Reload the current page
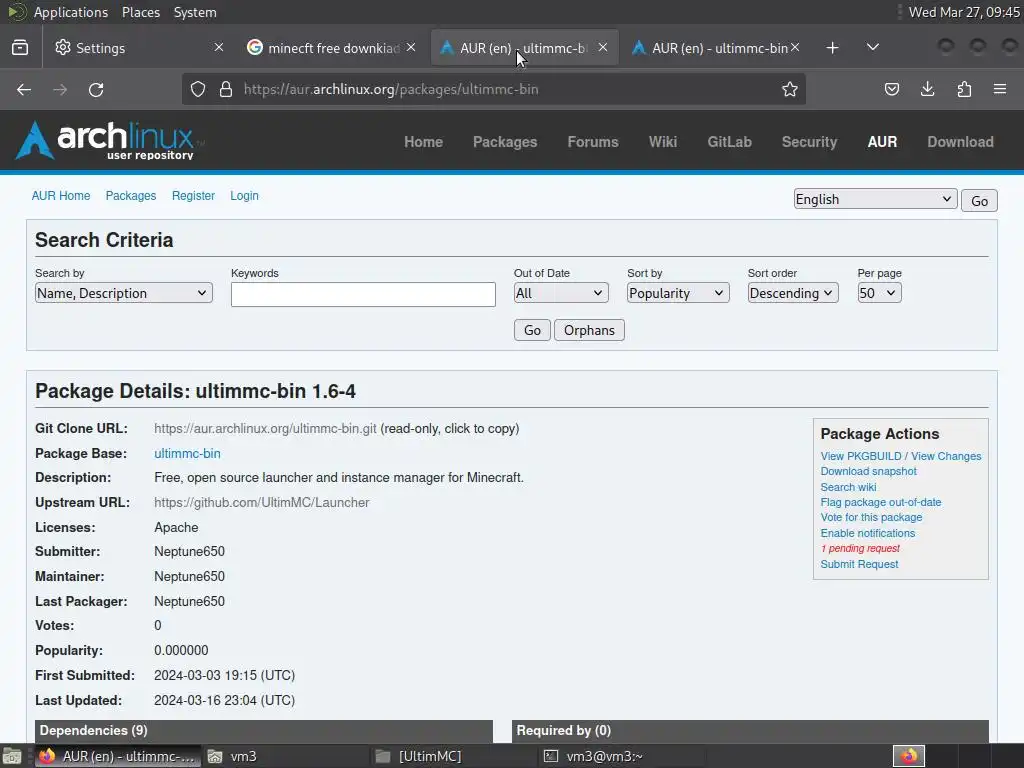Image resolution: width=1024 pixels, height=768 pixels. coord(96,89)
